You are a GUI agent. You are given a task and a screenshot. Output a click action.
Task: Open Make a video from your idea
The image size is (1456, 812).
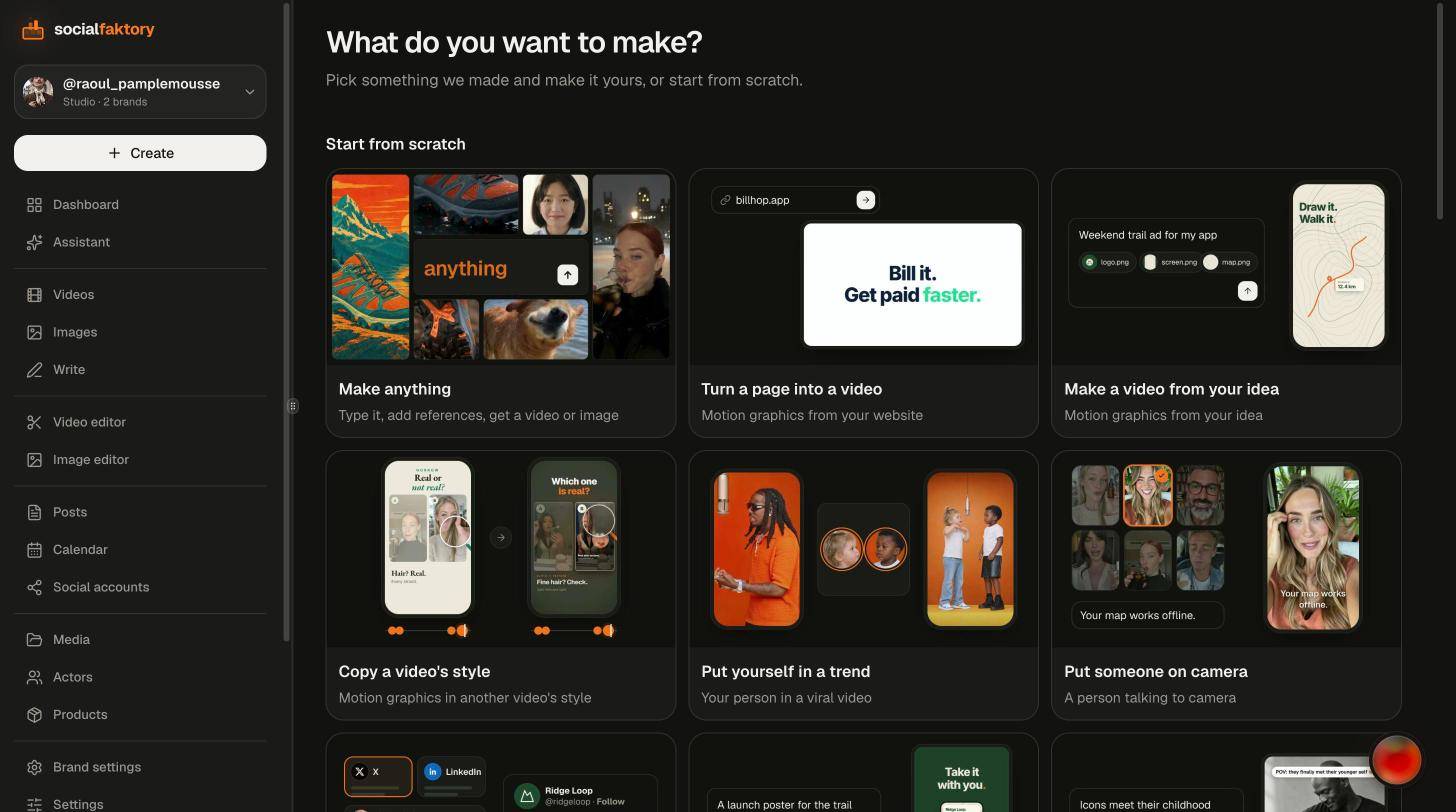(x=1226, y=303)
